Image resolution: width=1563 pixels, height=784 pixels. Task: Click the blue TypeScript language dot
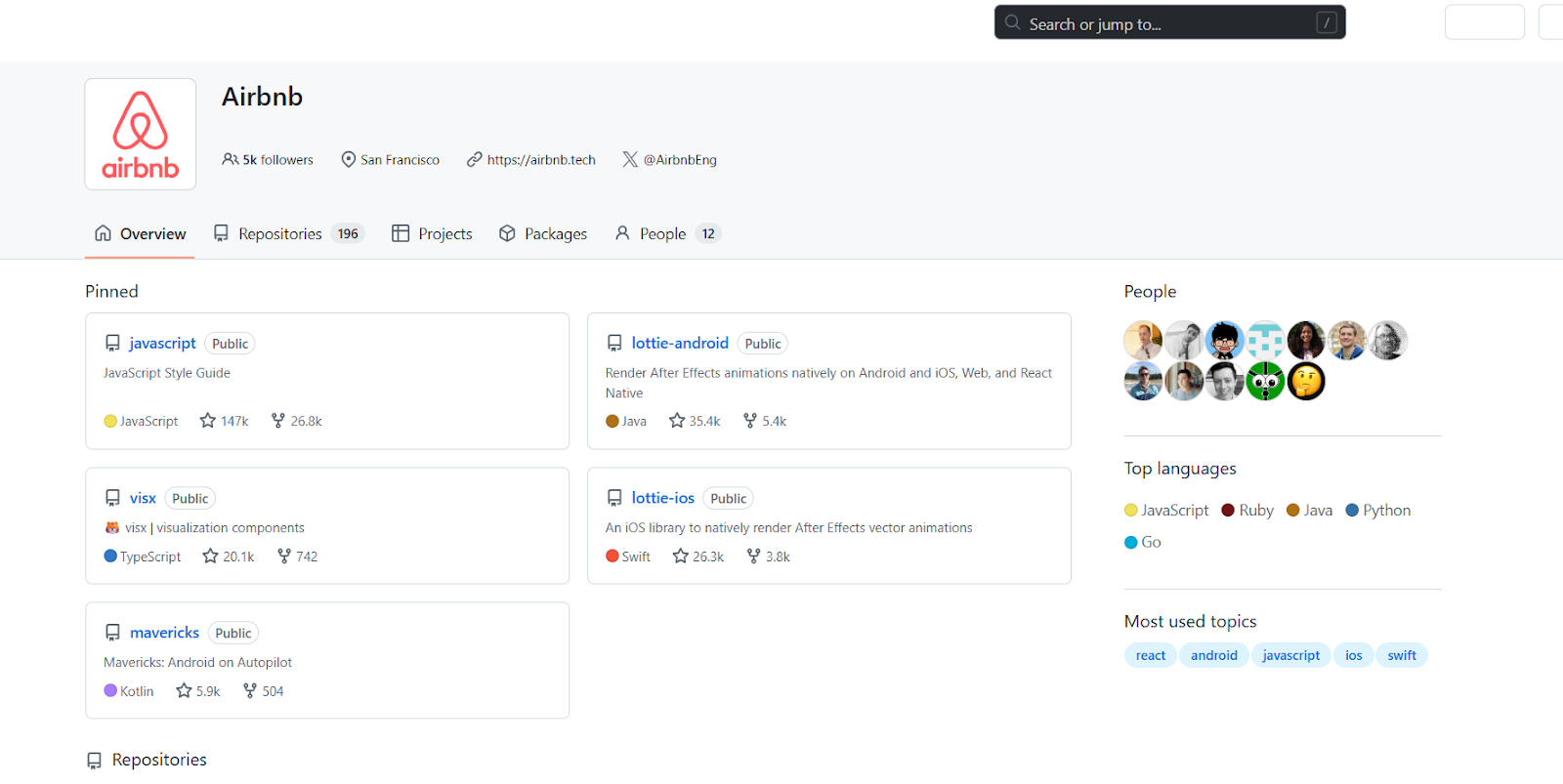click(110, 556)
